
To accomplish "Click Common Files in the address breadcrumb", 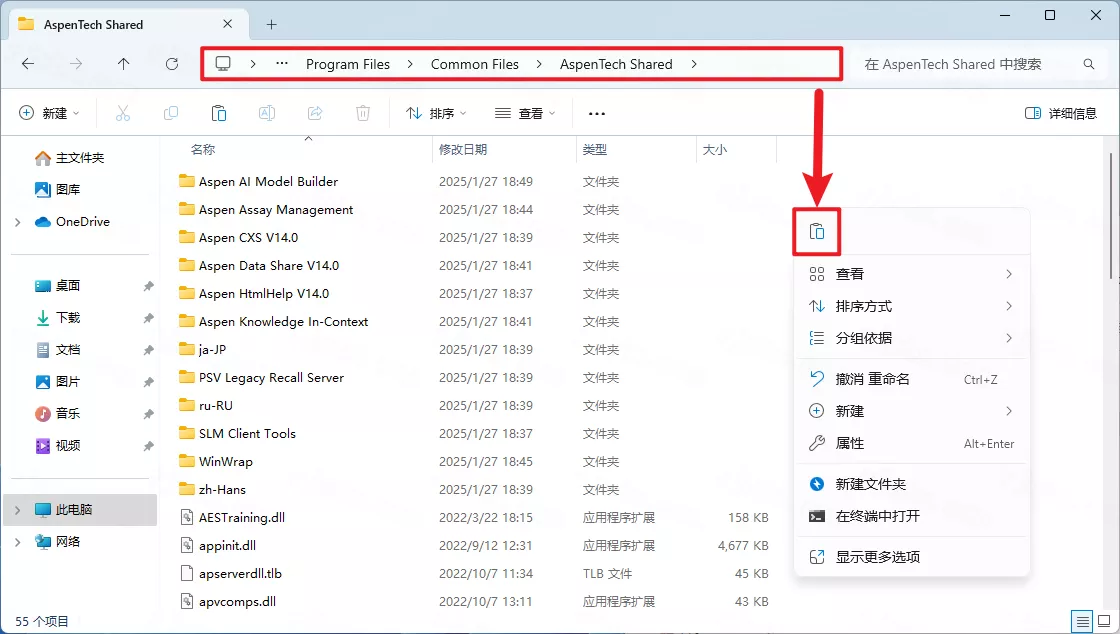I will [475, 64].
